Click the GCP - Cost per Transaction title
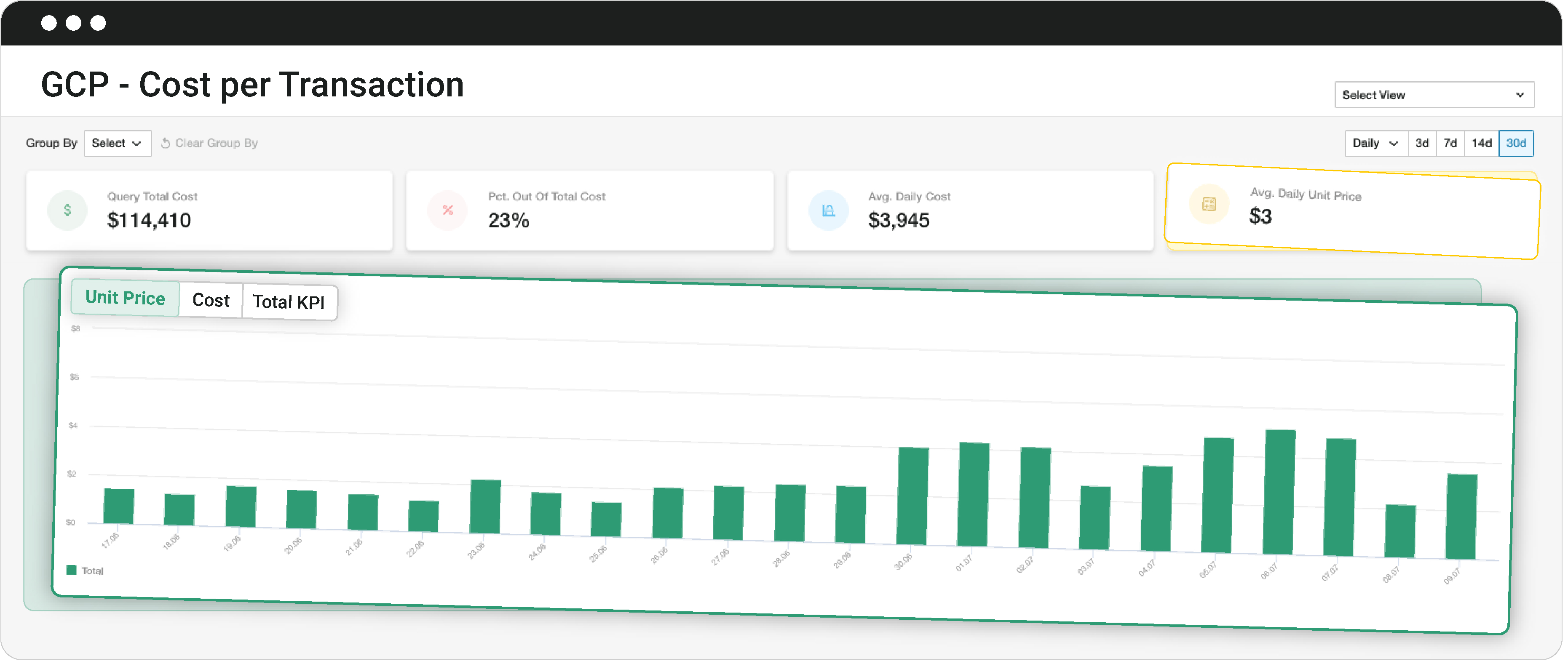 (253, 85)
